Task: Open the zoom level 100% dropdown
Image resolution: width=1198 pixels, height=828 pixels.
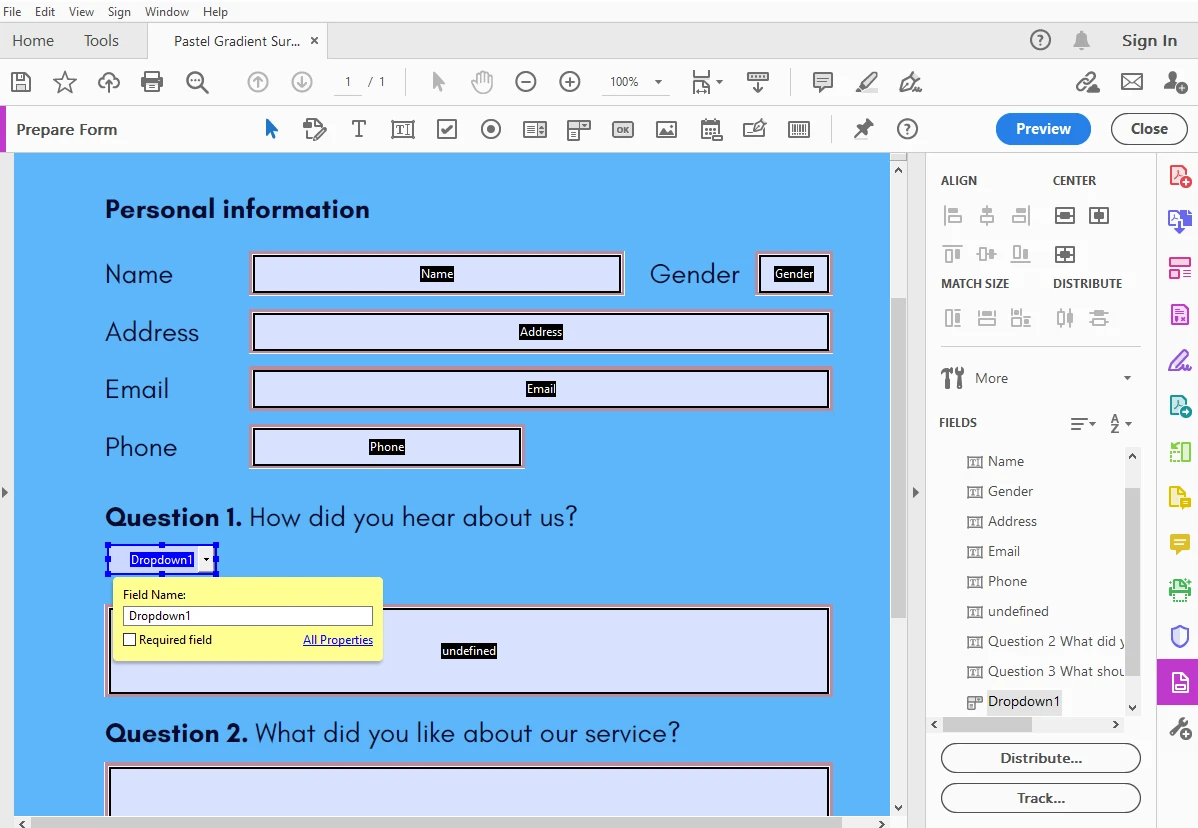Action: (658, 82)
